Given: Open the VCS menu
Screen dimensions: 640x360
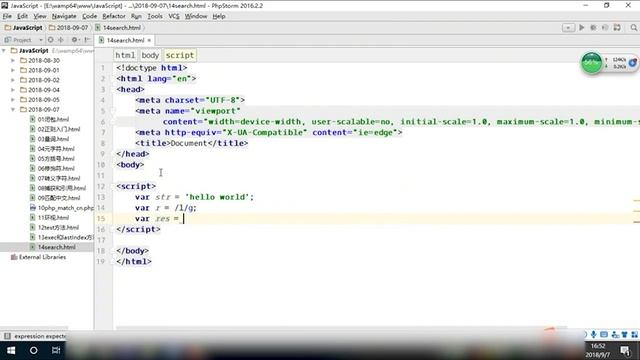Looking at the screenshot, I should coord(174,16).
